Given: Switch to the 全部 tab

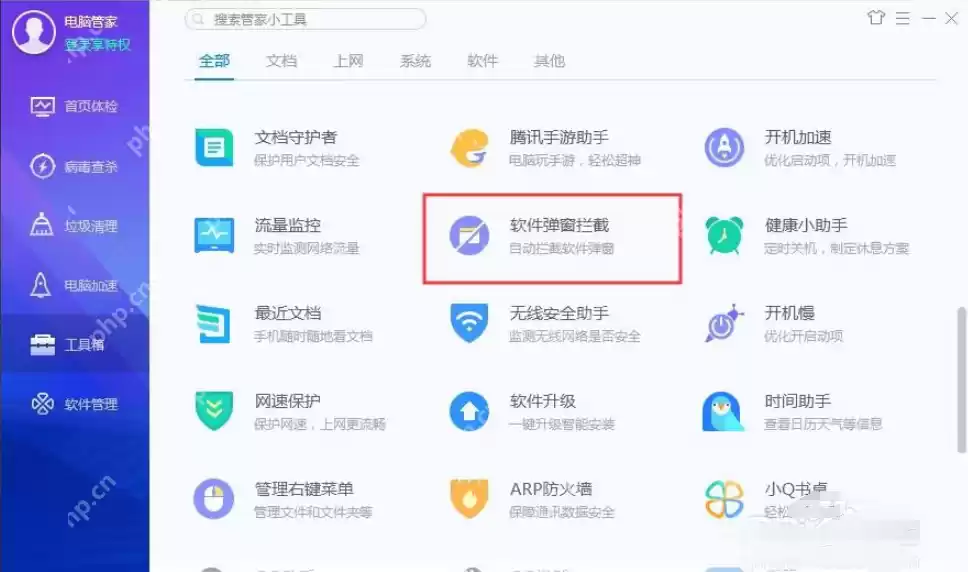Looking at the screenshot, I should pyautogui.click(x=214, y=61).
